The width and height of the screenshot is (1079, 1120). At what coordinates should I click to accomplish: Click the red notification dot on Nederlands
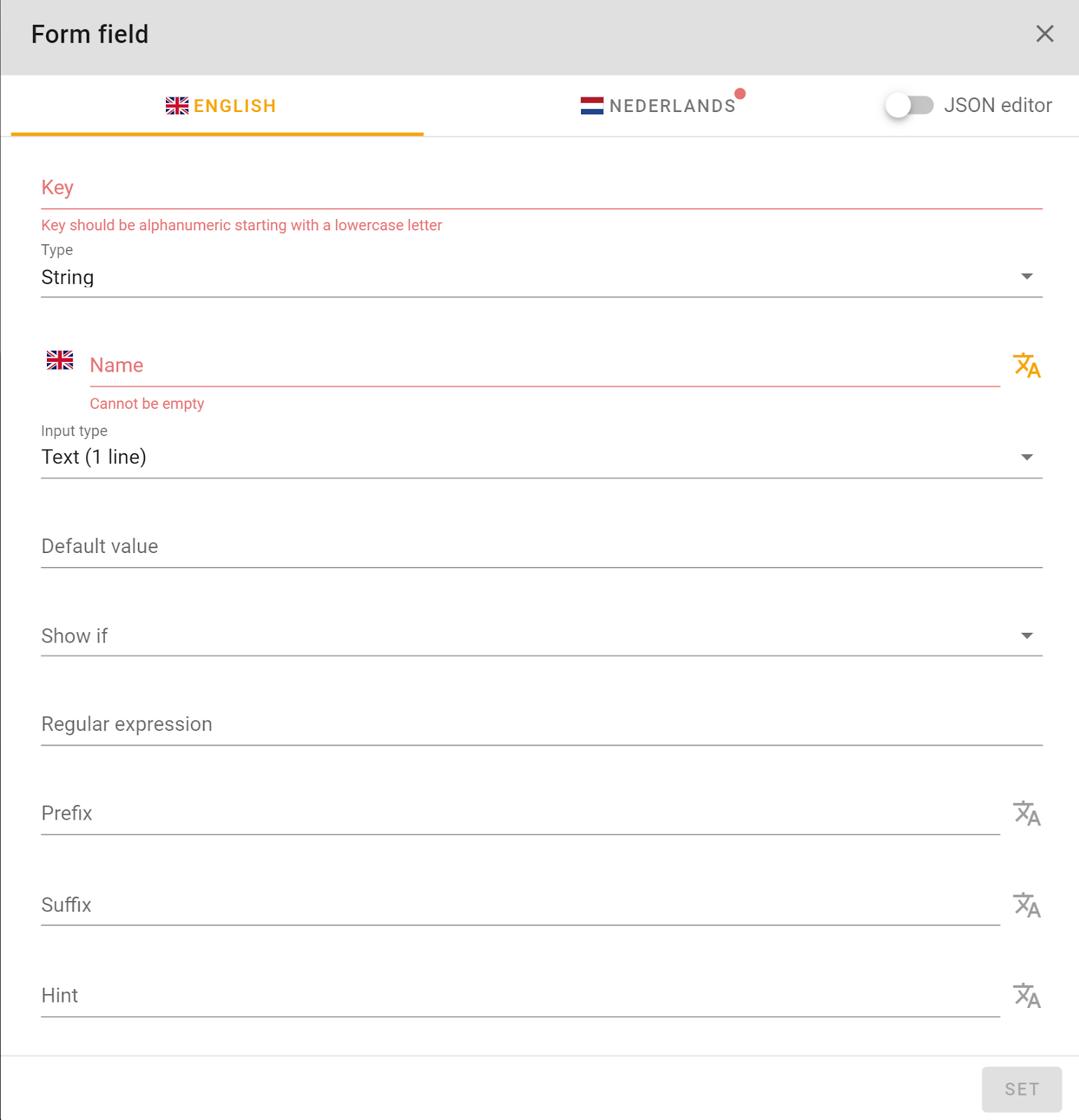741,92
